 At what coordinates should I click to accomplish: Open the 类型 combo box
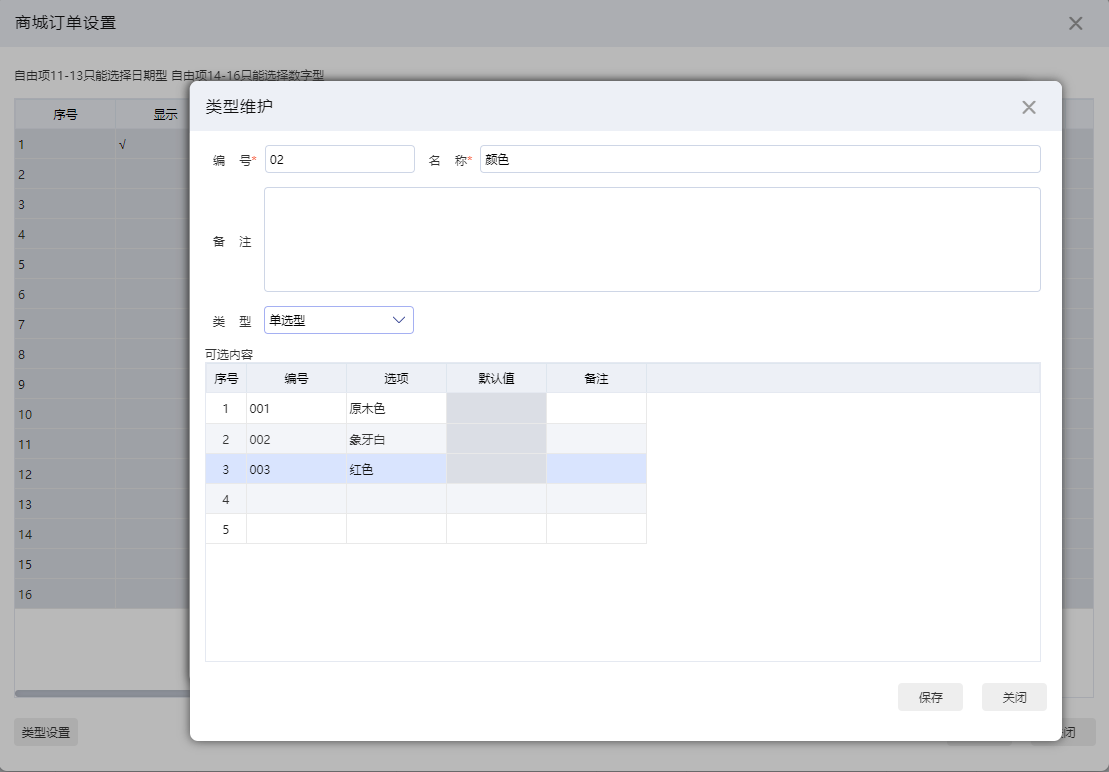(339, 320)
